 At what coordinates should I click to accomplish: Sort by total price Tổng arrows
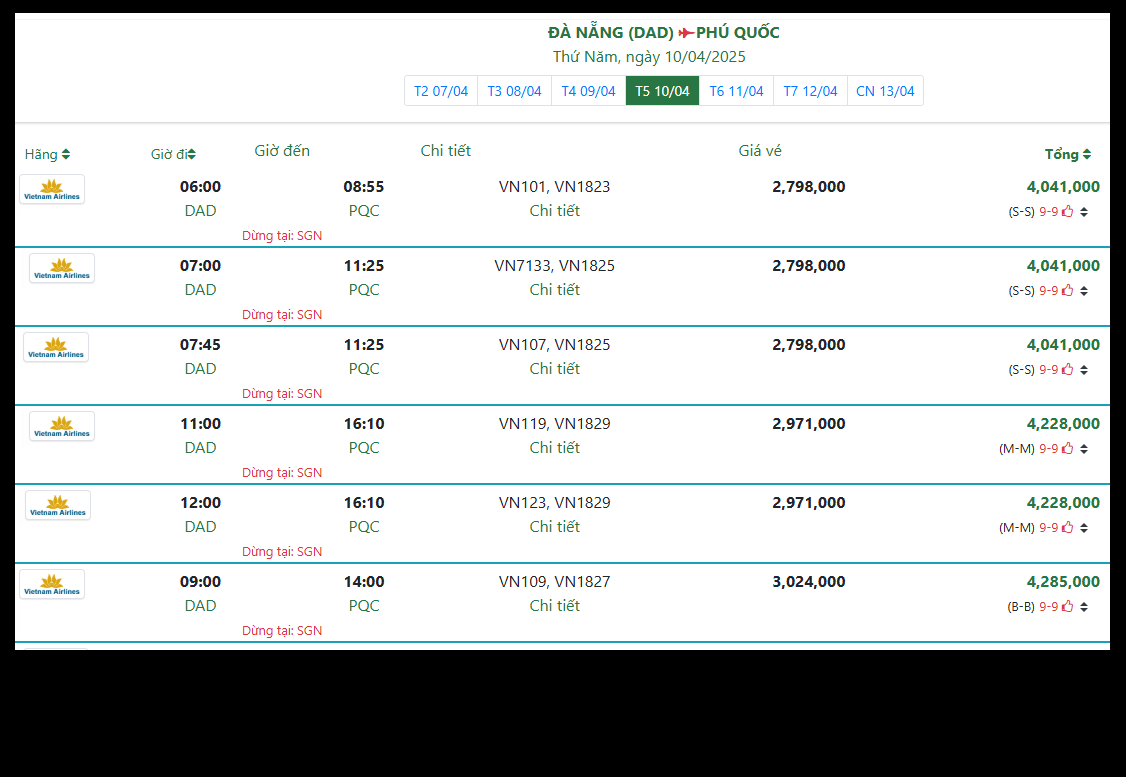(1087, 154)
